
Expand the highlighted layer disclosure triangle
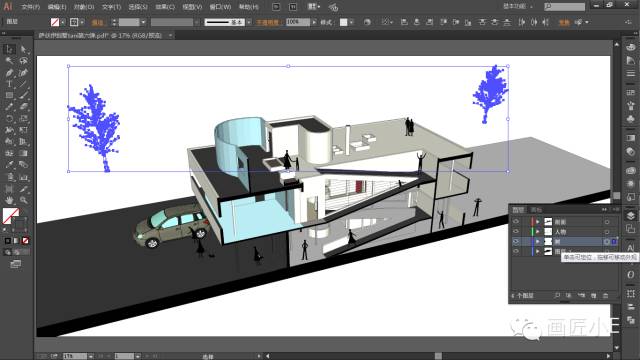(x=538, y=242)
